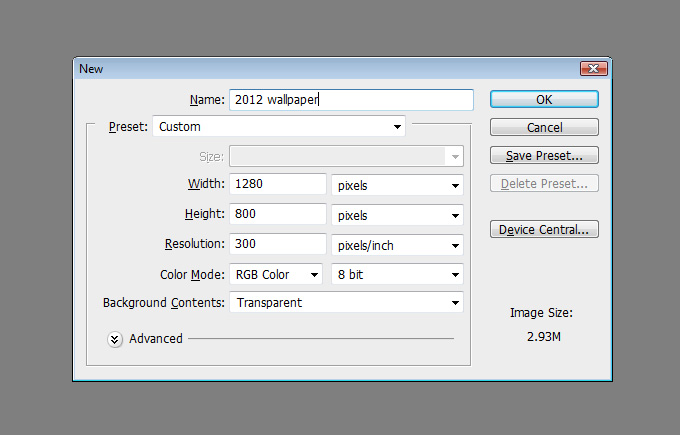Viewport: 680px width, 435px height.
Task: Open the Save Preset dialog
Action: (x=544, y=155)
